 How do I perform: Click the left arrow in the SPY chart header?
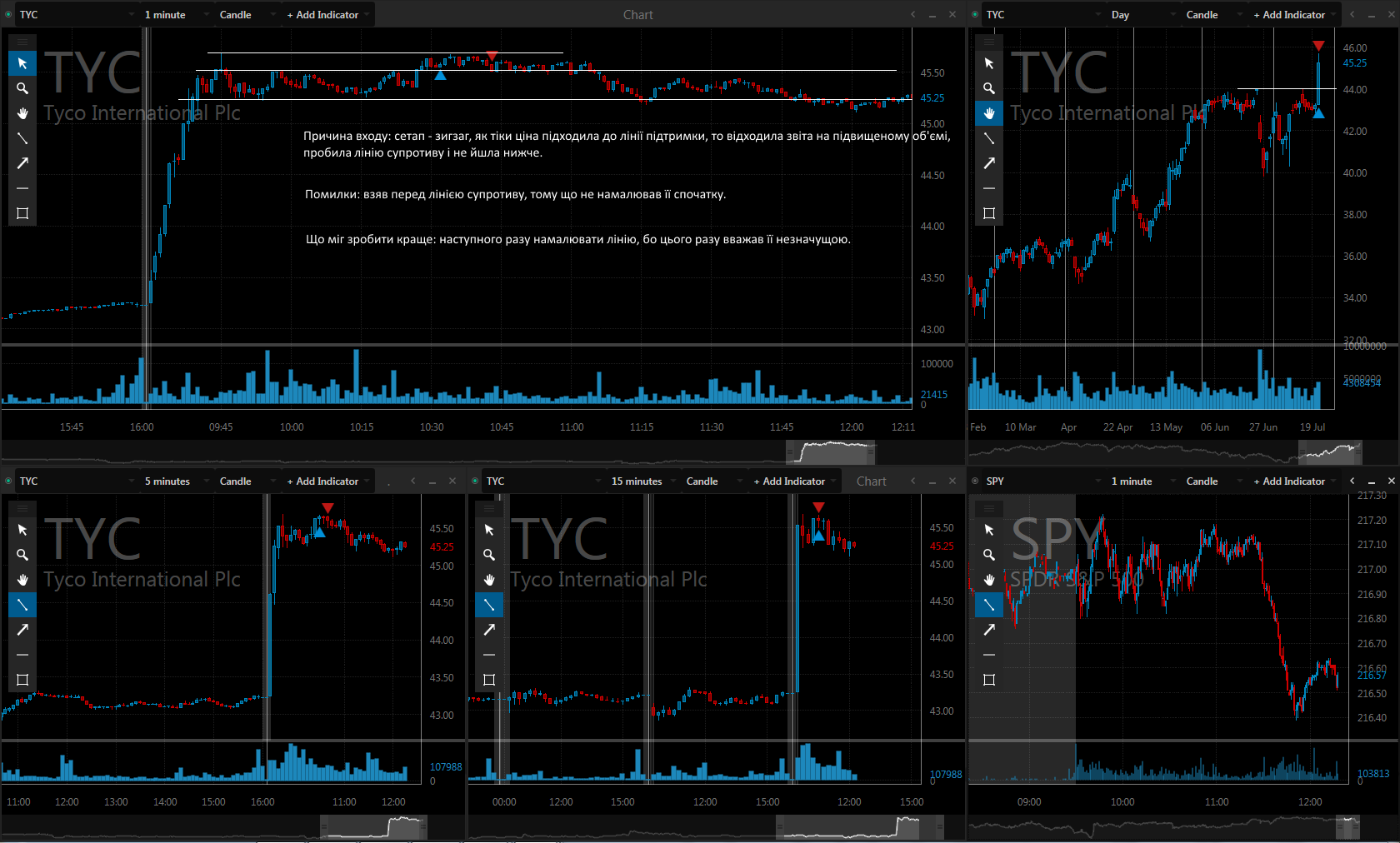click(x=1352, y=481)
